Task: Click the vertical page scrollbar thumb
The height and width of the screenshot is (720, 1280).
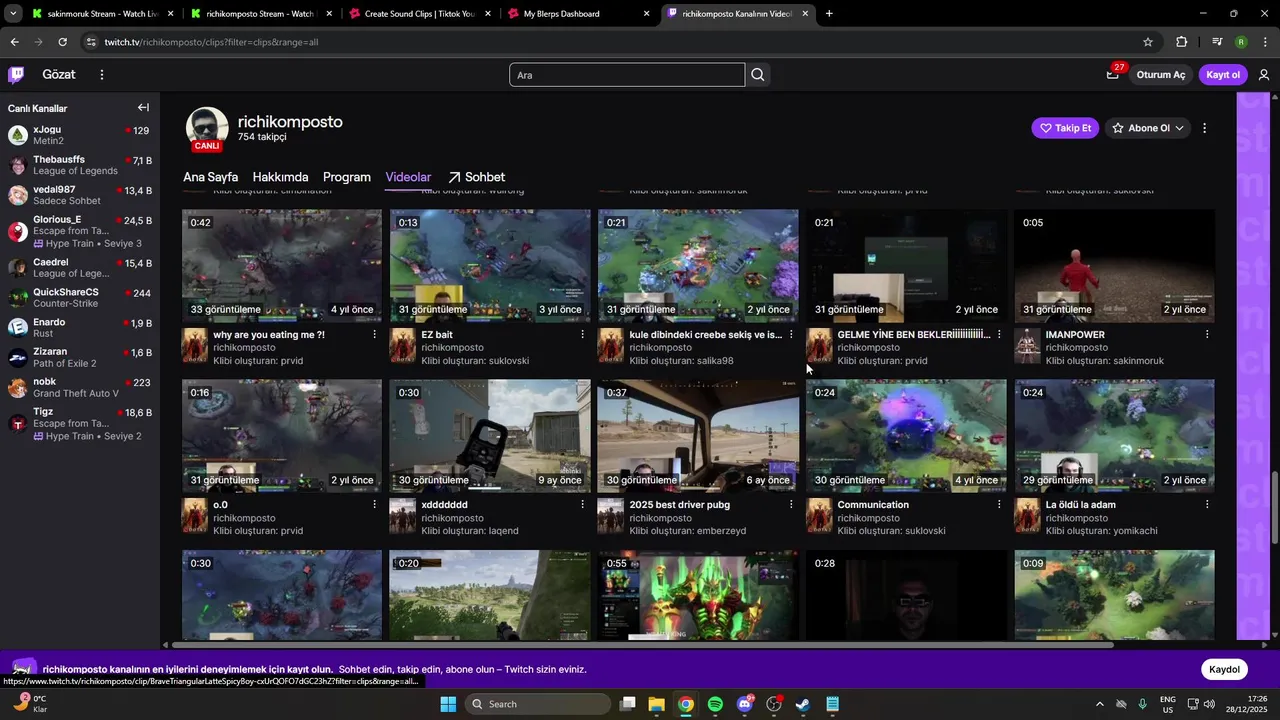Action: pyautogui.click(x=1275, y=508)
